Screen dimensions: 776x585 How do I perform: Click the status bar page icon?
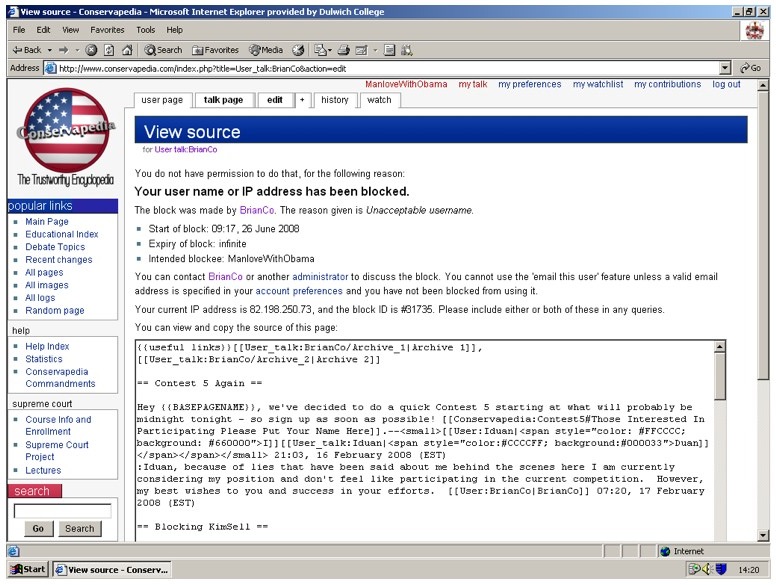coord(13,551)
